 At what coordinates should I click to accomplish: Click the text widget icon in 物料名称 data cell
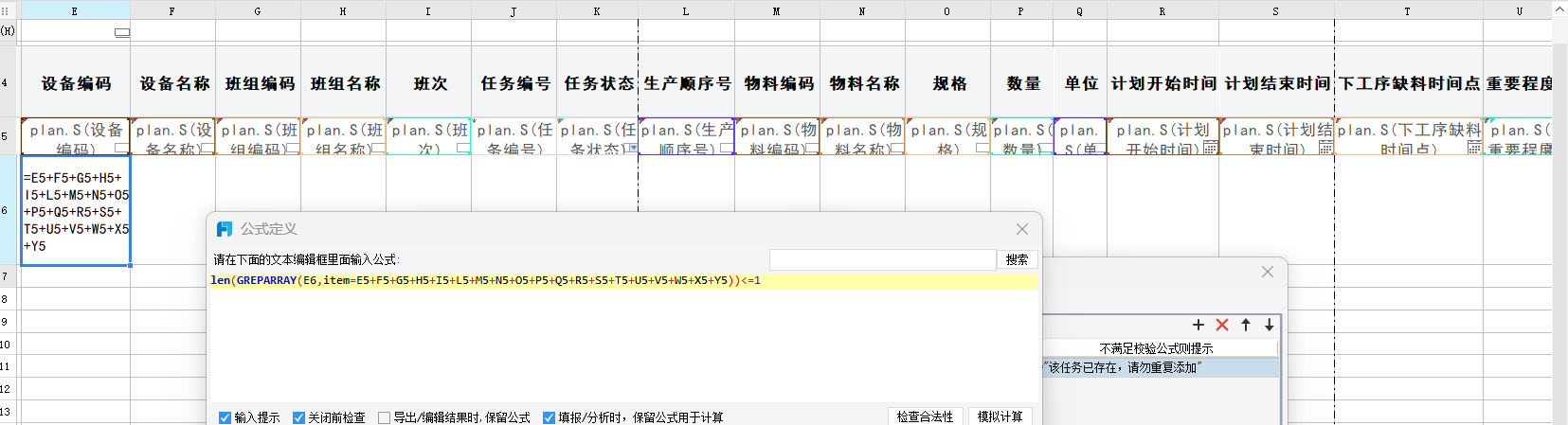coord(896,149)
